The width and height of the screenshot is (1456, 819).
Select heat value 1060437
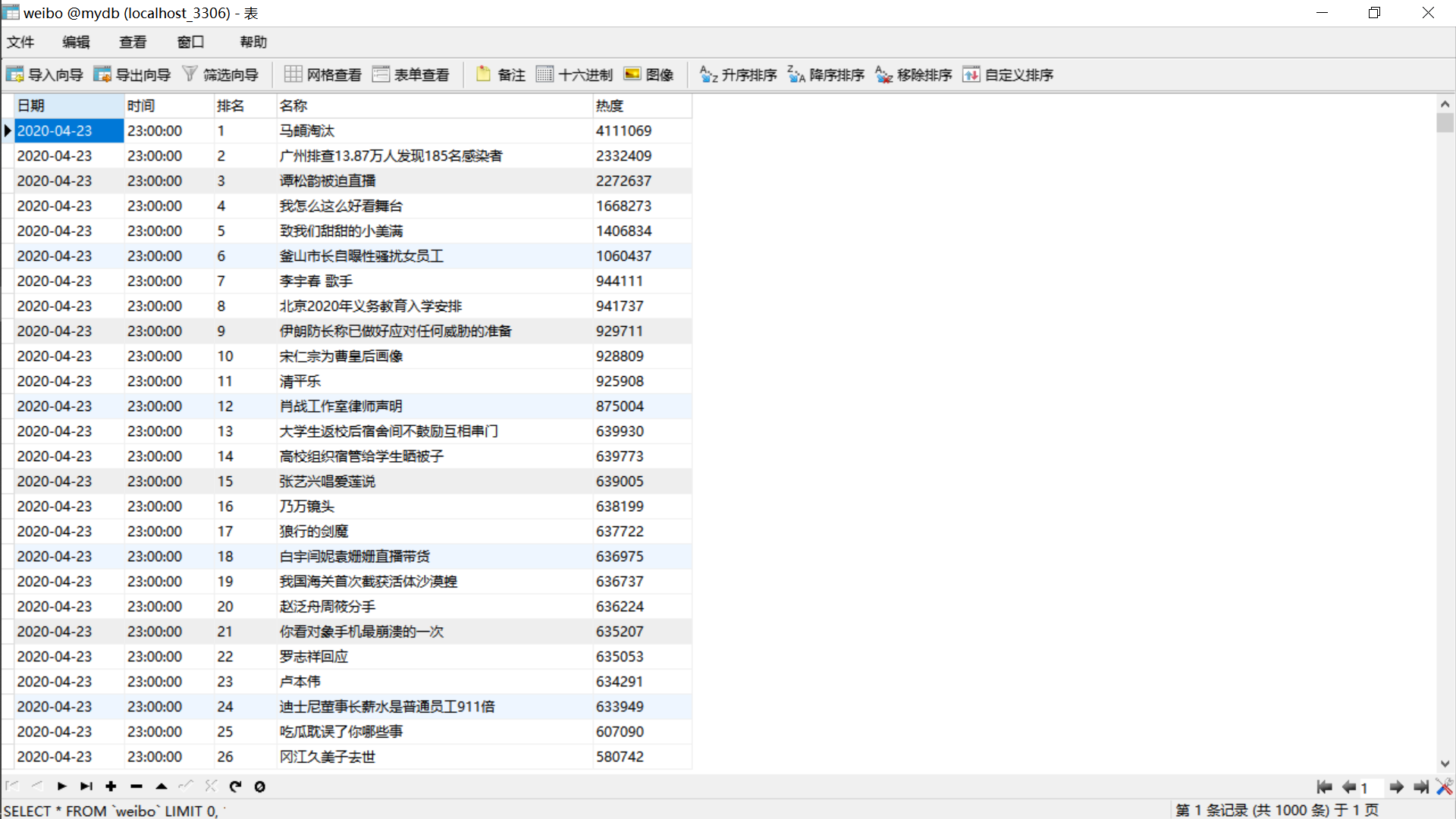[x=642, y=256]
